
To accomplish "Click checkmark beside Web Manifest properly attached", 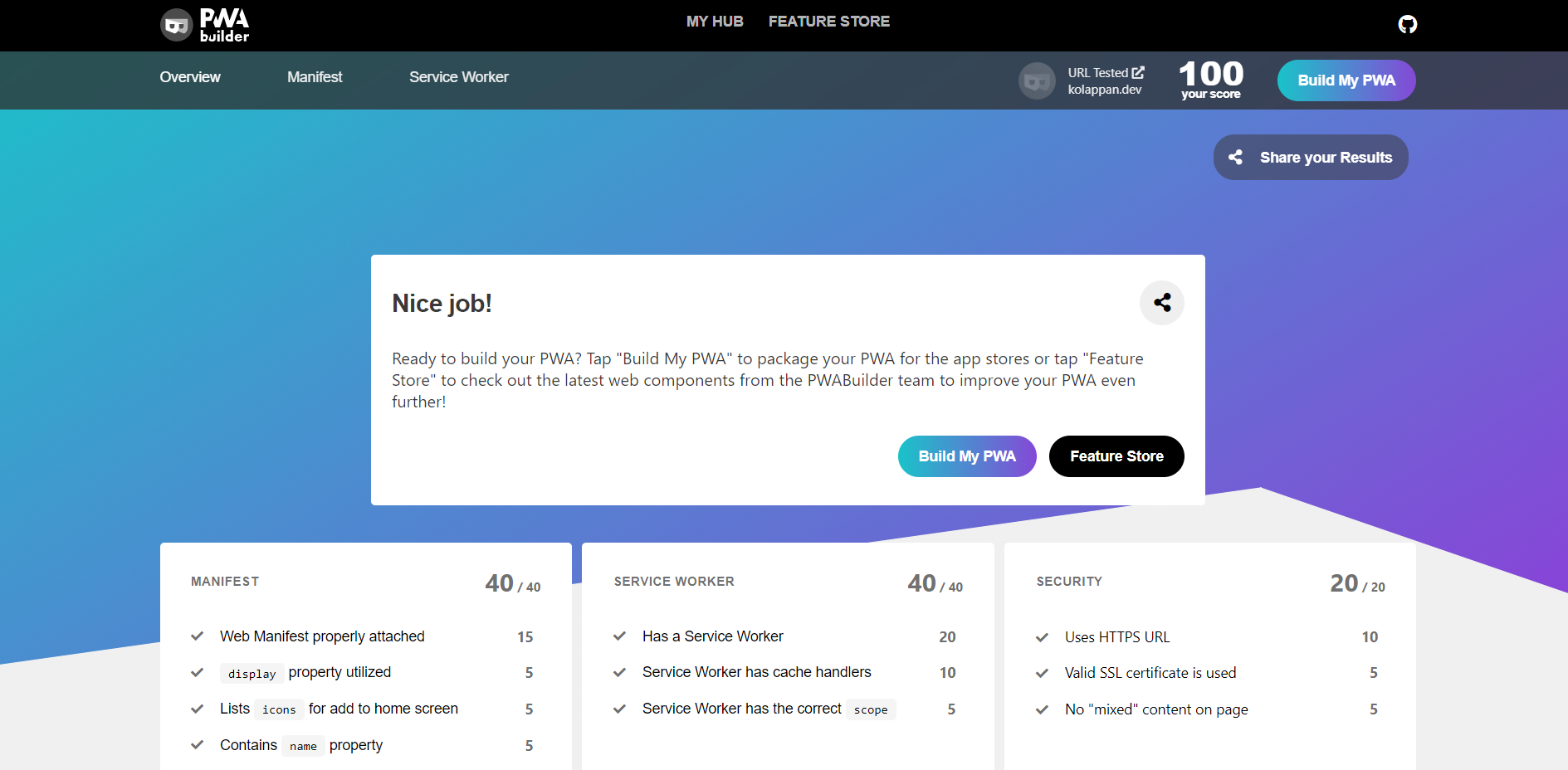I will [x=198, y=636].
